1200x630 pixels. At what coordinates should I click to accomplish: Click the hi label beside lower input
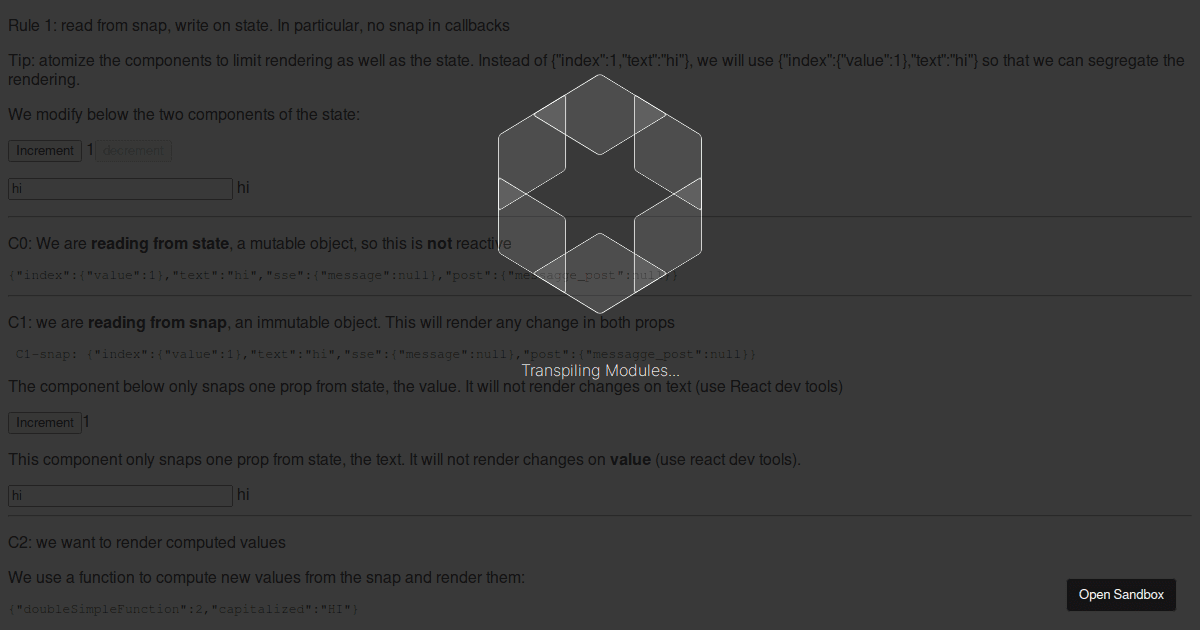(x=243, y=495)
